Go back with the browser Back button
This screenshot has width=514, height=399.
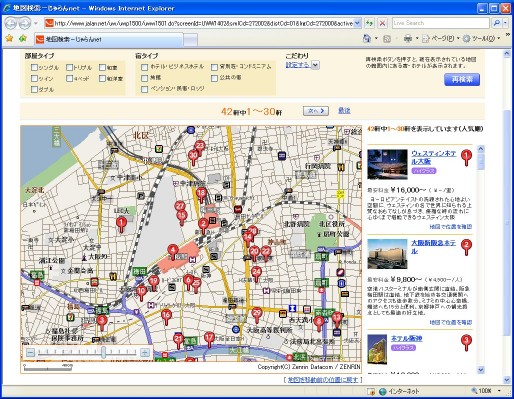coord(11,23)
